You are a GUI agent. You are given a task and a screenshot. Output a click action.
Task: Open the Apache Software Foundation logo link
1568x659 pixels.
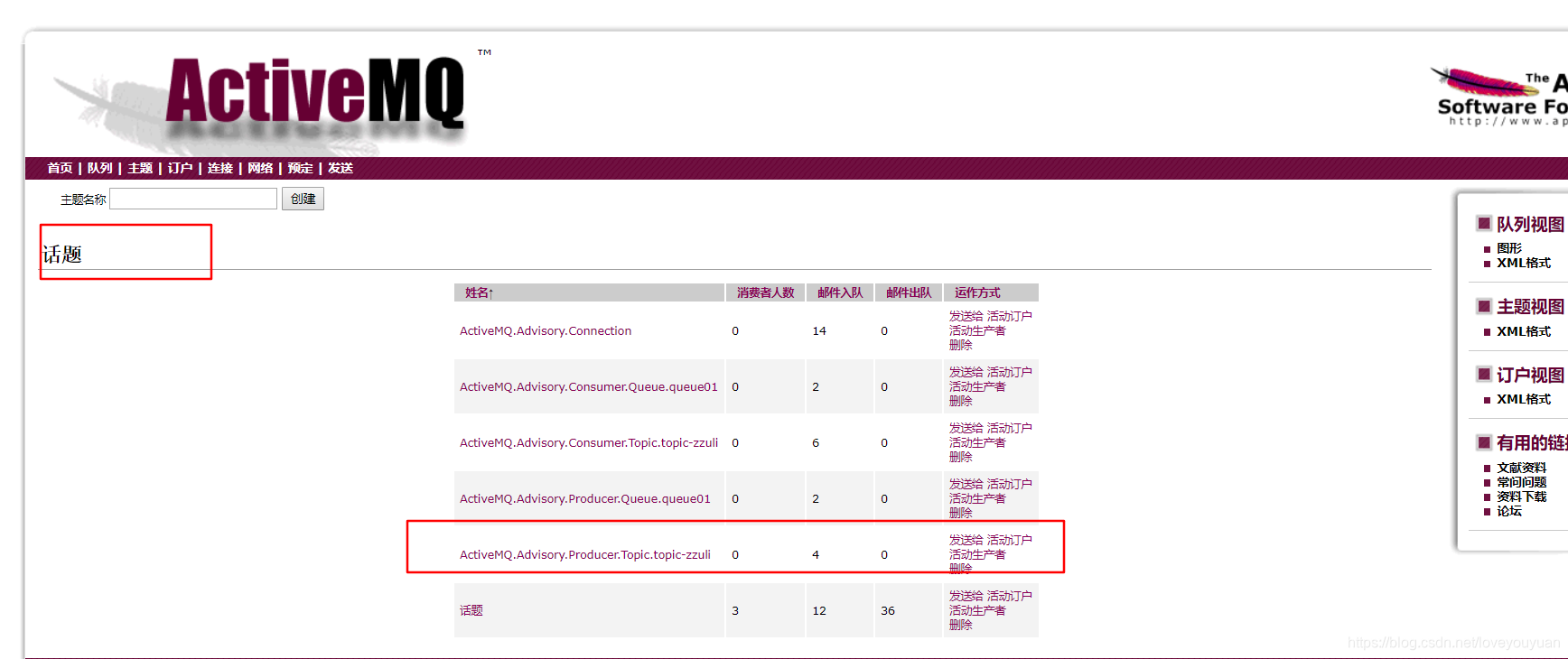pyautogui.click(x=1499, y=96)
